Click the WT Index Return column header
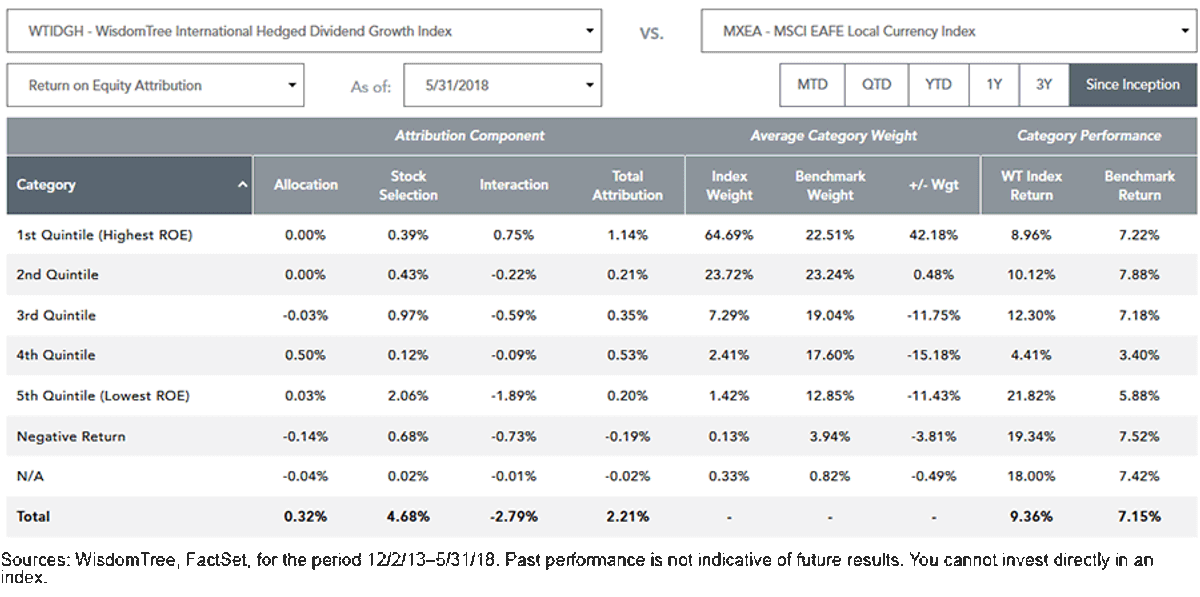 pyautogui.click(x=1031, y=185)
